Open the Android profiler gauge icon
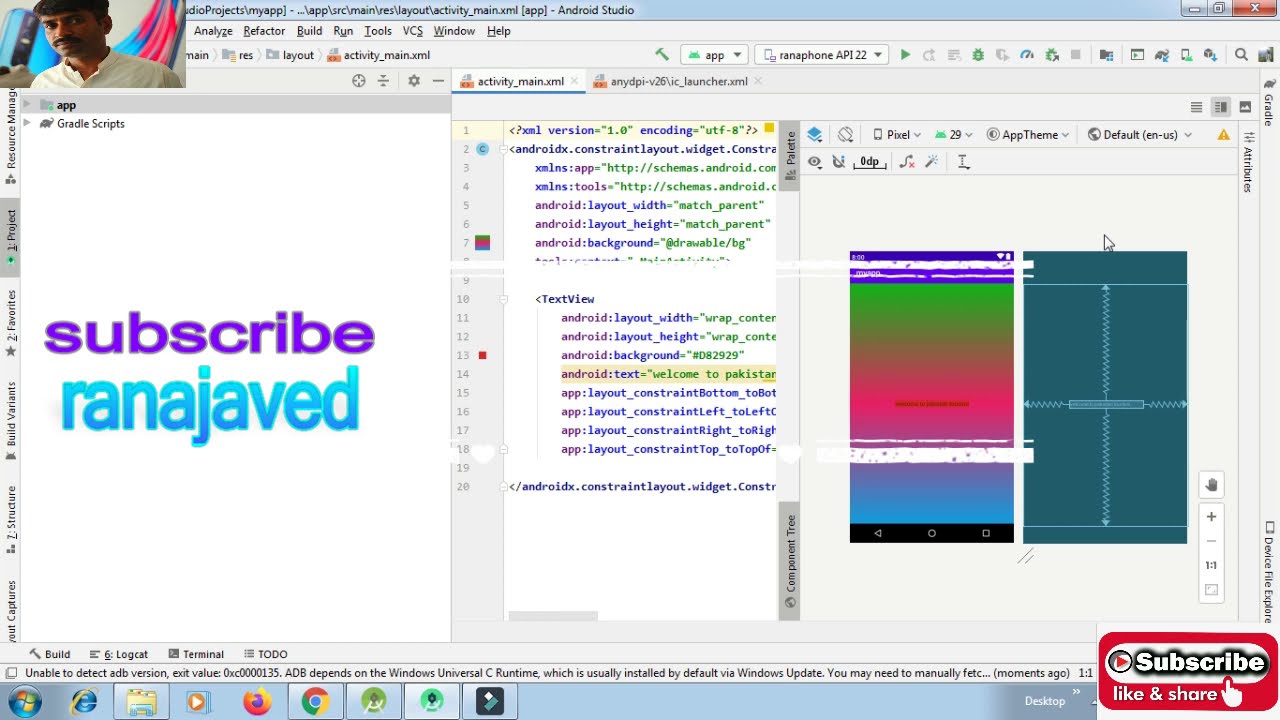 click(x=1027, y=55)
